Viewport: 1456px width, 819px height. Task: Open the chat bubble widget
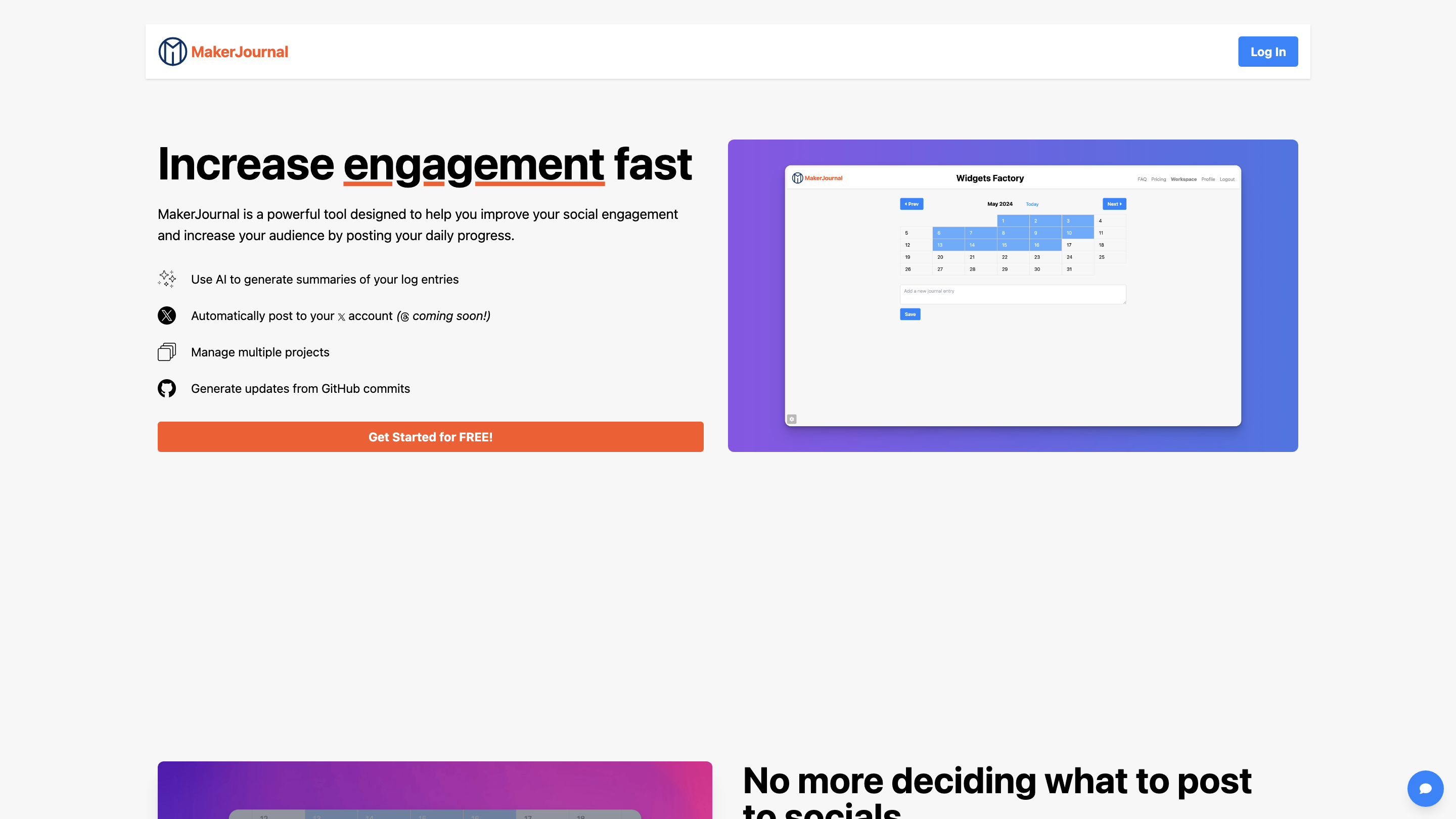pyautogui.click(x=1425, y=789)
